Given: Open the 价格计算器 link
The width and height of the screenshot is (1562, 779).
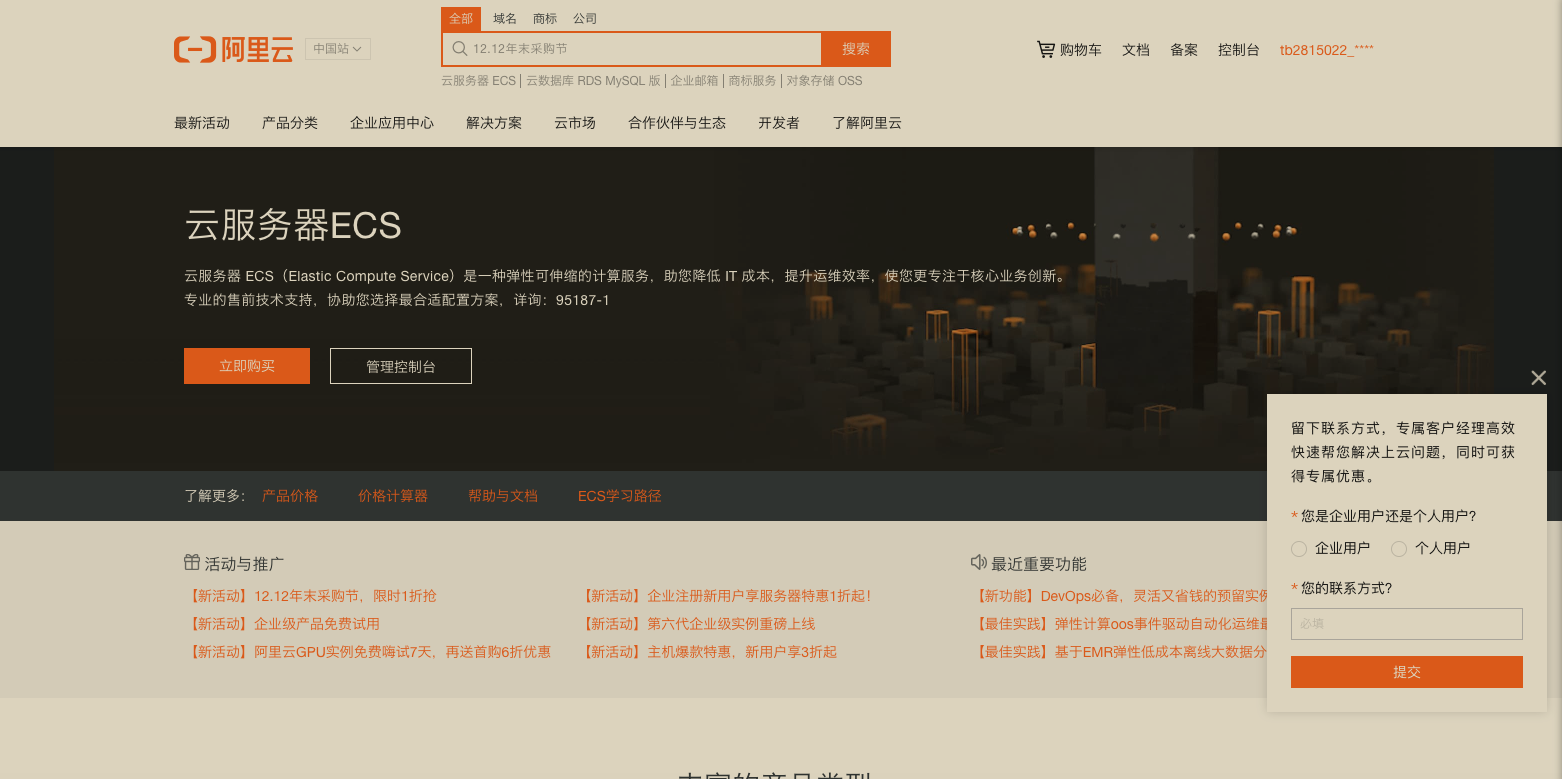Looking at the screenshot, I should (x=393, y=496).
